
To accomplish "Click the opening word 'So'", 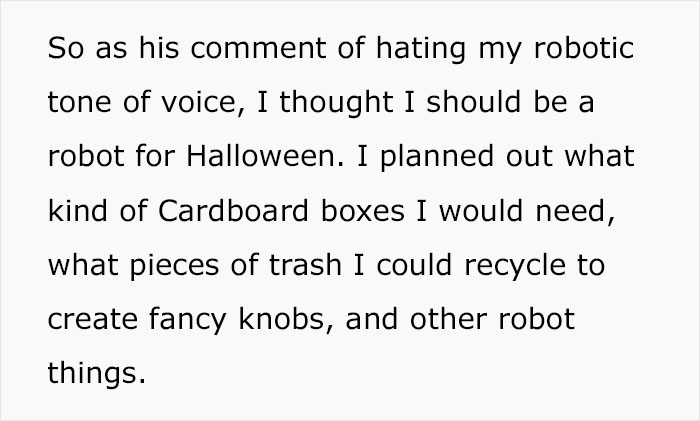I will coord(66,47).
